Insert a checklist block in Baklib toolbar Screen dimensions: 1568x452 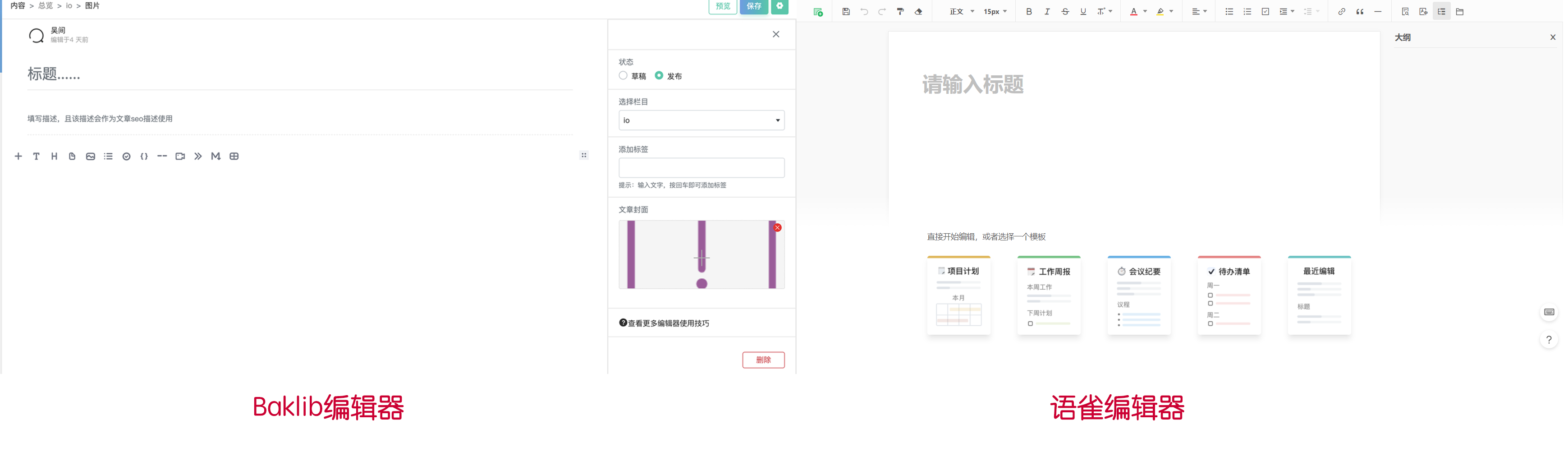click(x=127, y=157)
